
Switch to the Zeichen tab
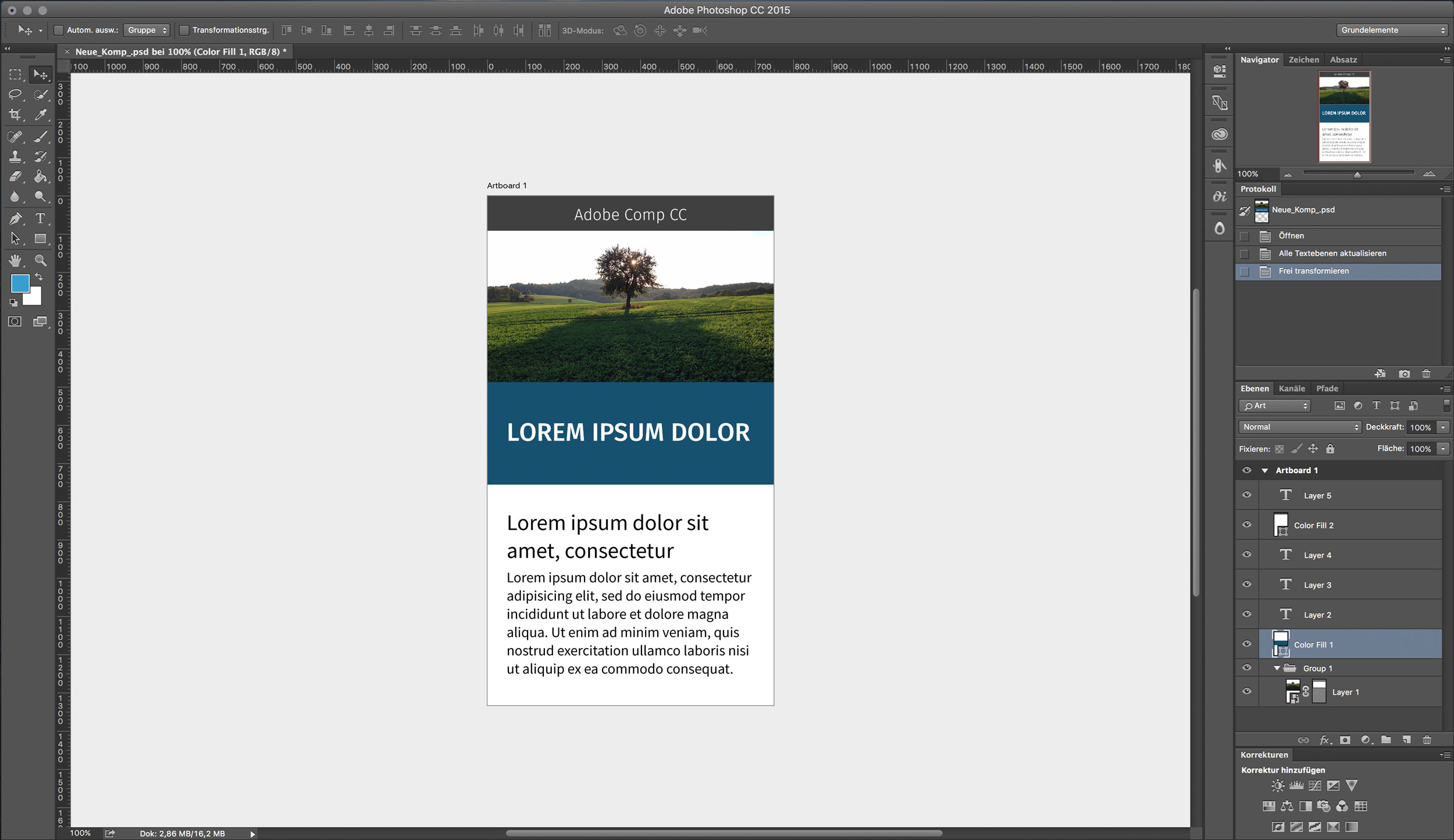click(1303, 60)
